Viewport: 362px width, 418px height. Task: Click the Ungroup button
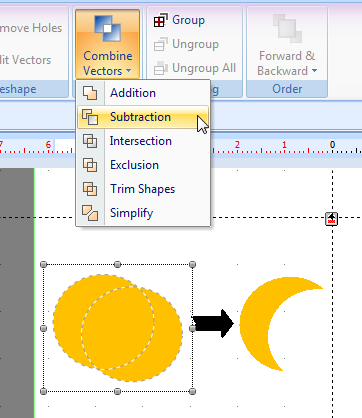(x=186, y=44)
